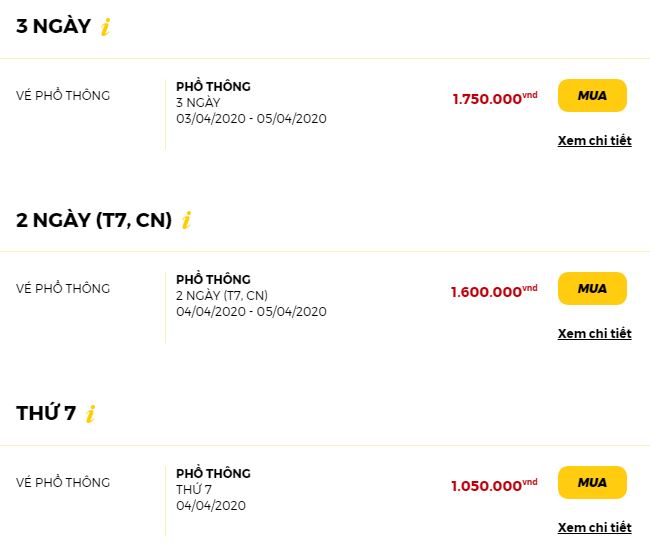Select the THỨ 7 section heading
The height and width of the screenshot is (557, 650).
click(x=46, y=413)
